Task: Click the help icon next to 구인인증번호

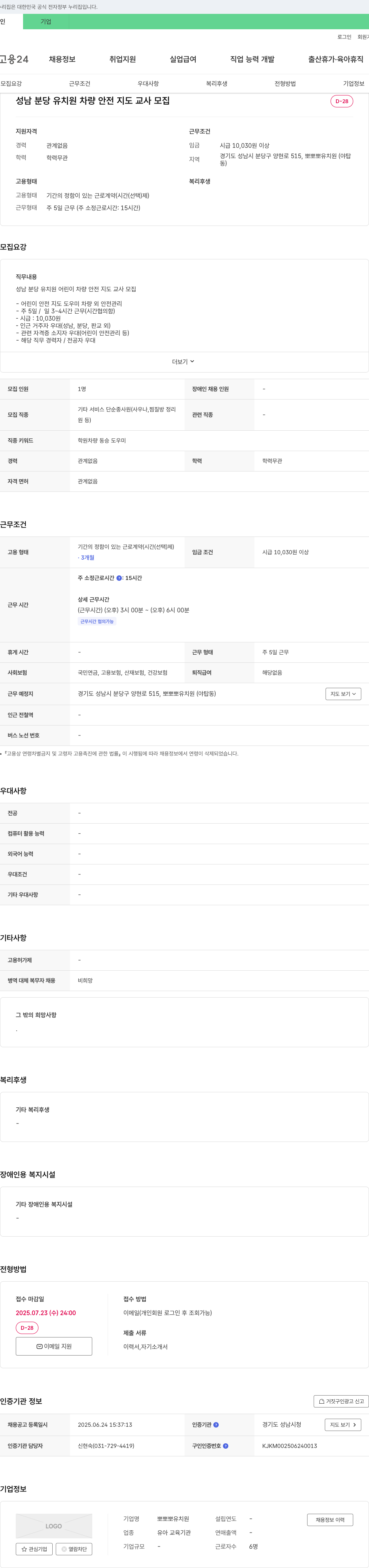Action: [226, 1446]
